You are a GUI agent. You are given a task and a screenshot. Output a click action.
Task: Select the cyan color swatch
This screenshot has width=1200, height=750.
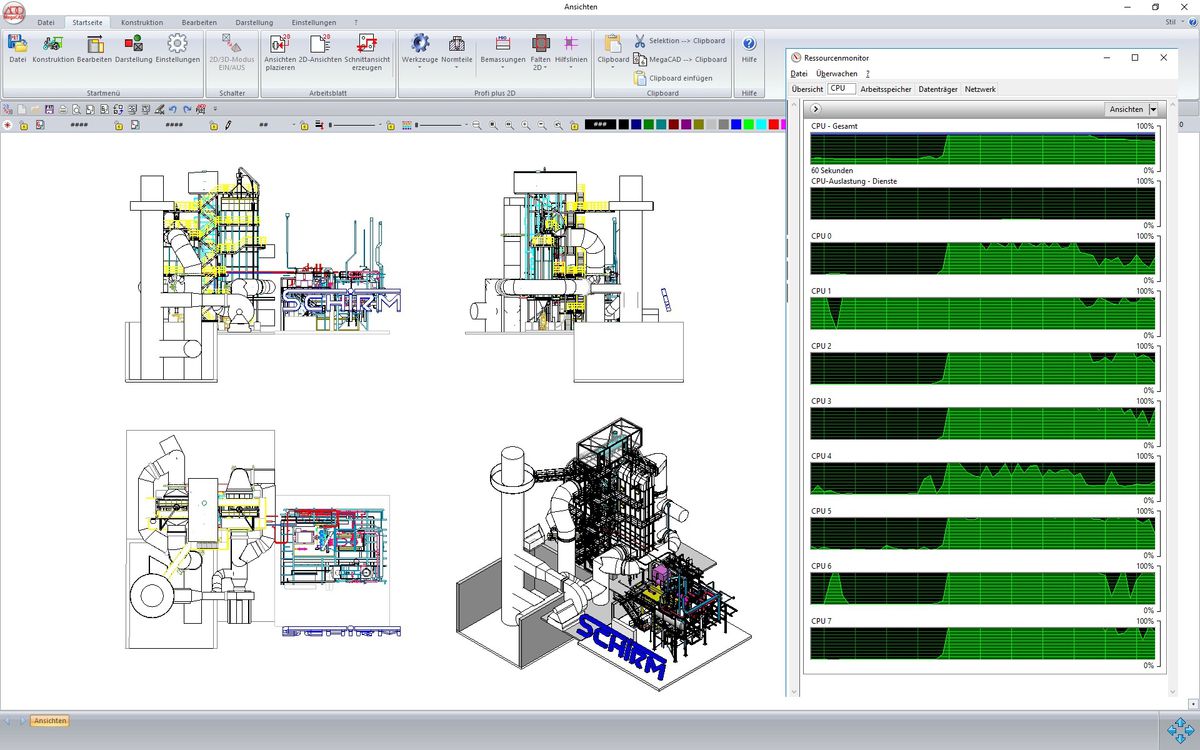[762, 125]
